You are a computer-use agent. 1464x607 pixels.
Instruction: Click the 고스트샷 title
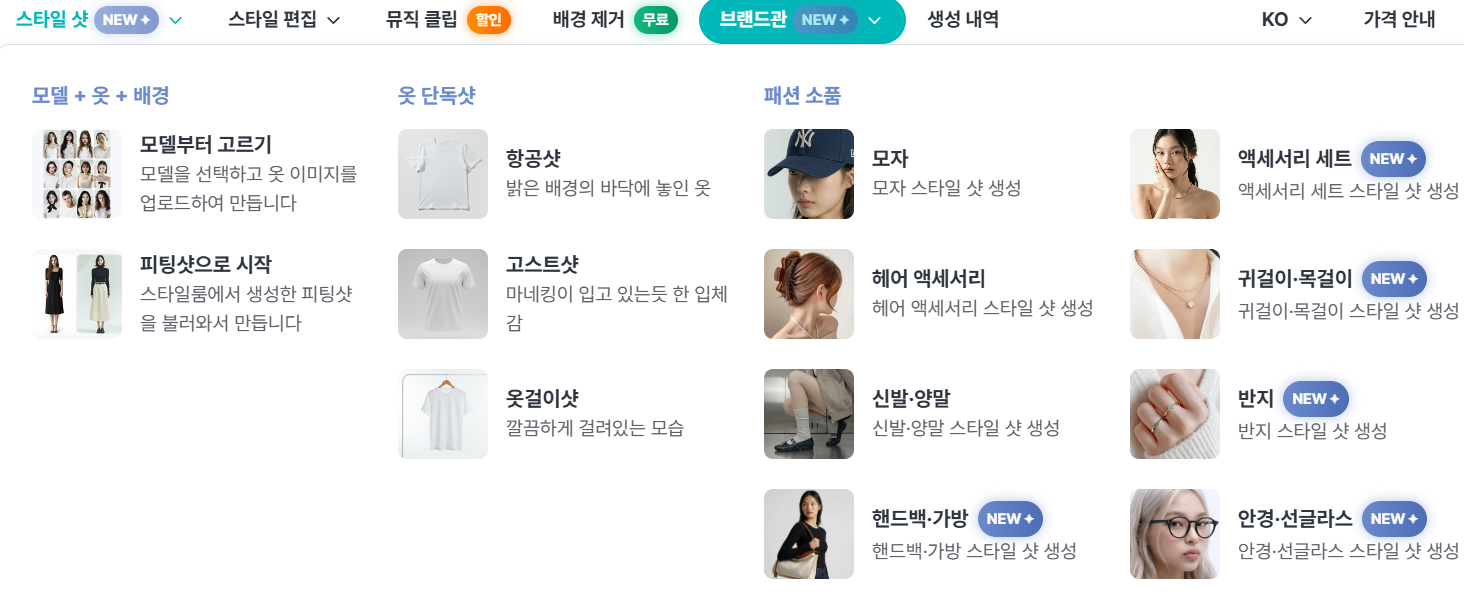coord(542,264)
